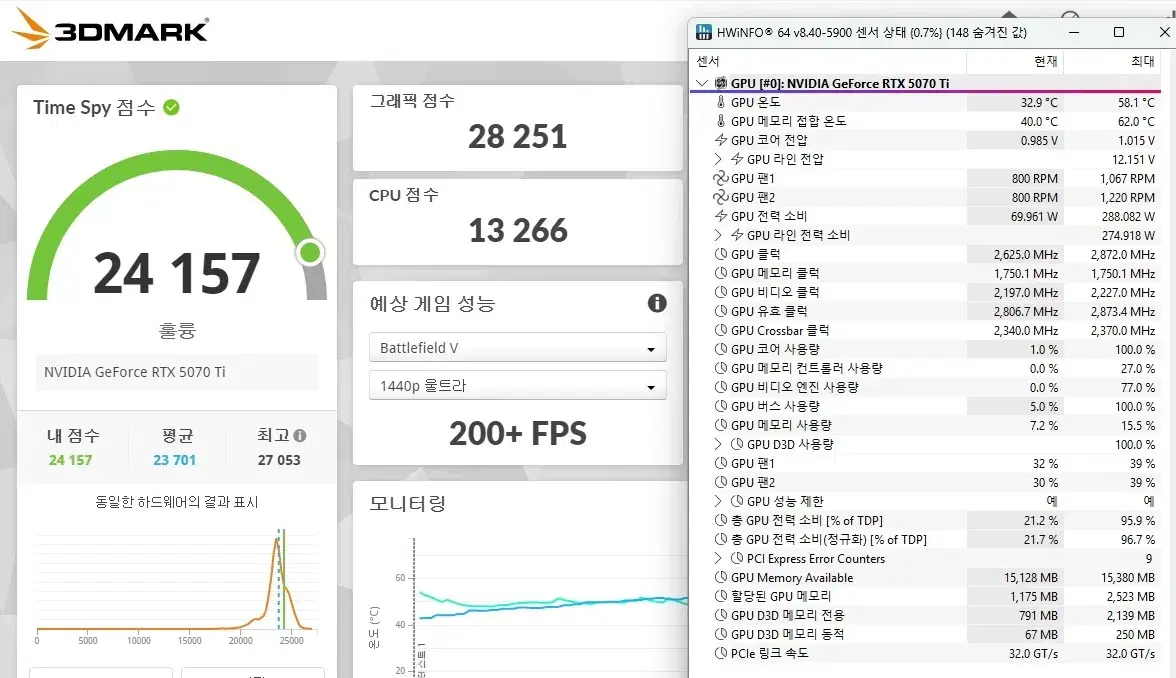The image size is (1176, 678).
Task: Click average score value 23 701
Action: [x=175, y=460]
